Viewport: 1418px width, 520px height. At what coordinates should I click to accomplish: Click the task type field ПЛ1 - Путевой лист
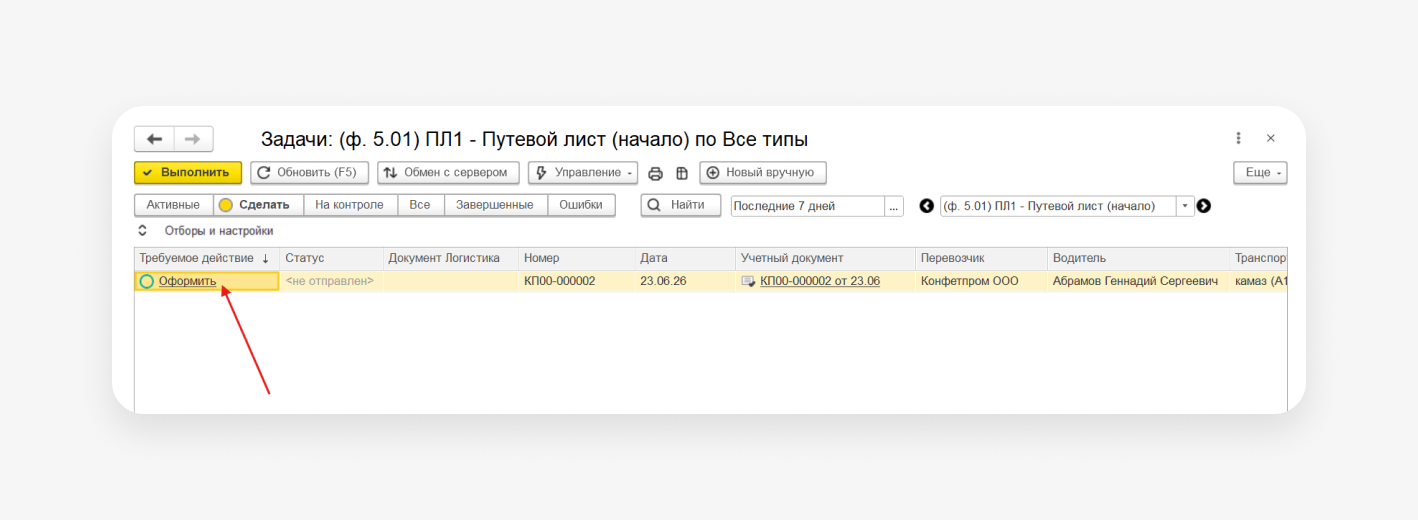pyautogui.click(x=1058, y=206)
